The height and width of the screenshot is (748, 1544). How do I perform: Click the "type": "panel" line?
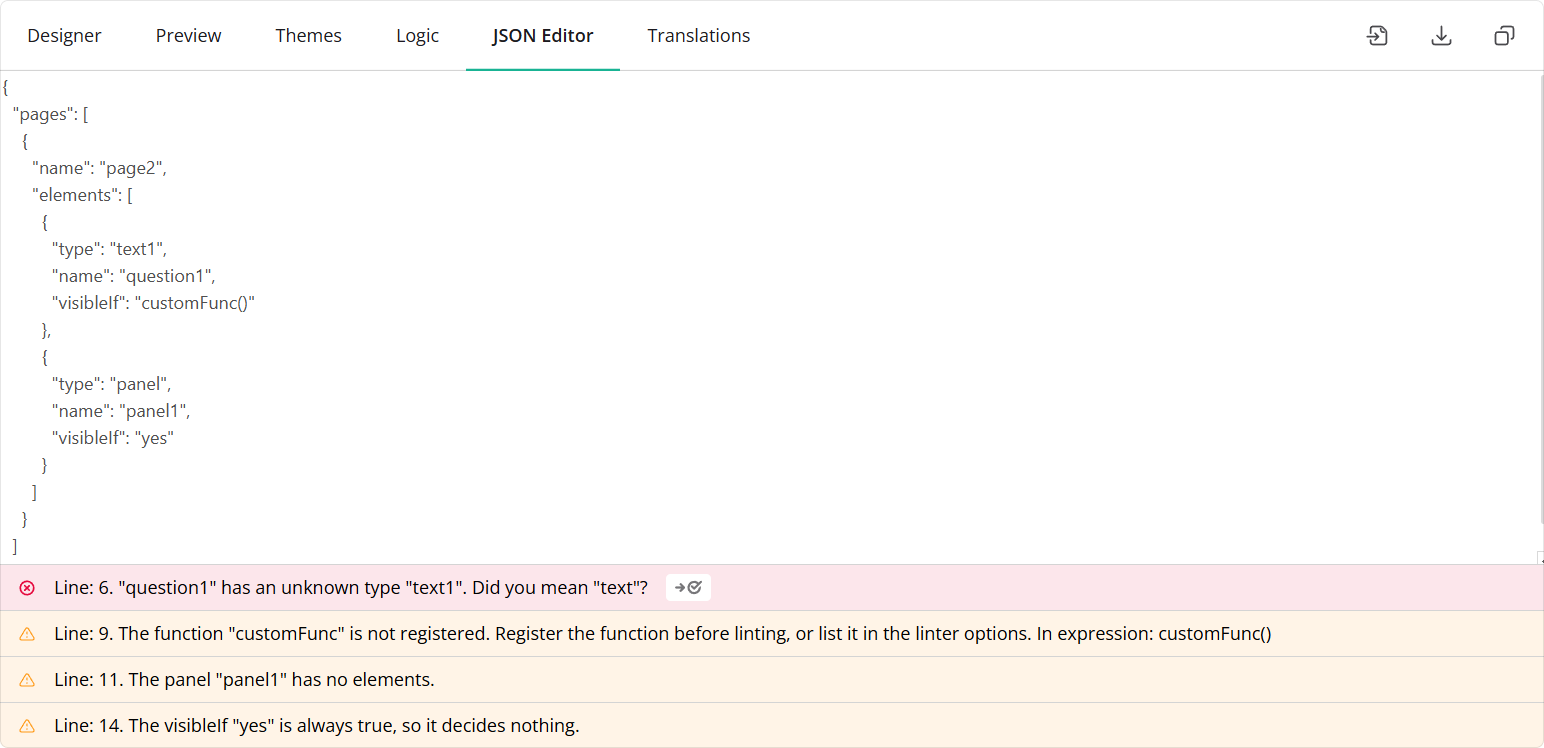point(112,384)
